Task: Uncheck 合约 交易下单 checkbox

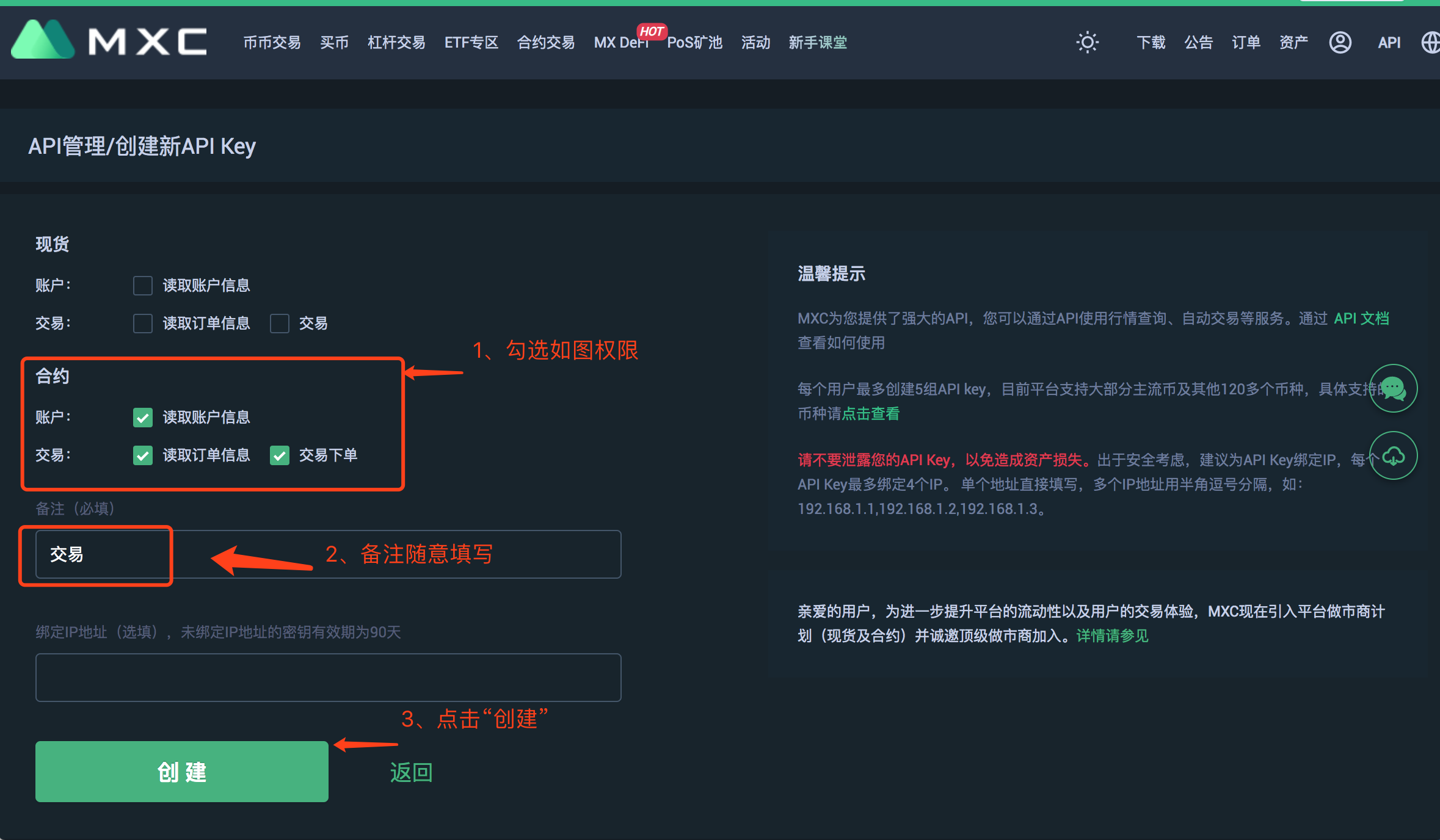Action: (x=280, y=455)
